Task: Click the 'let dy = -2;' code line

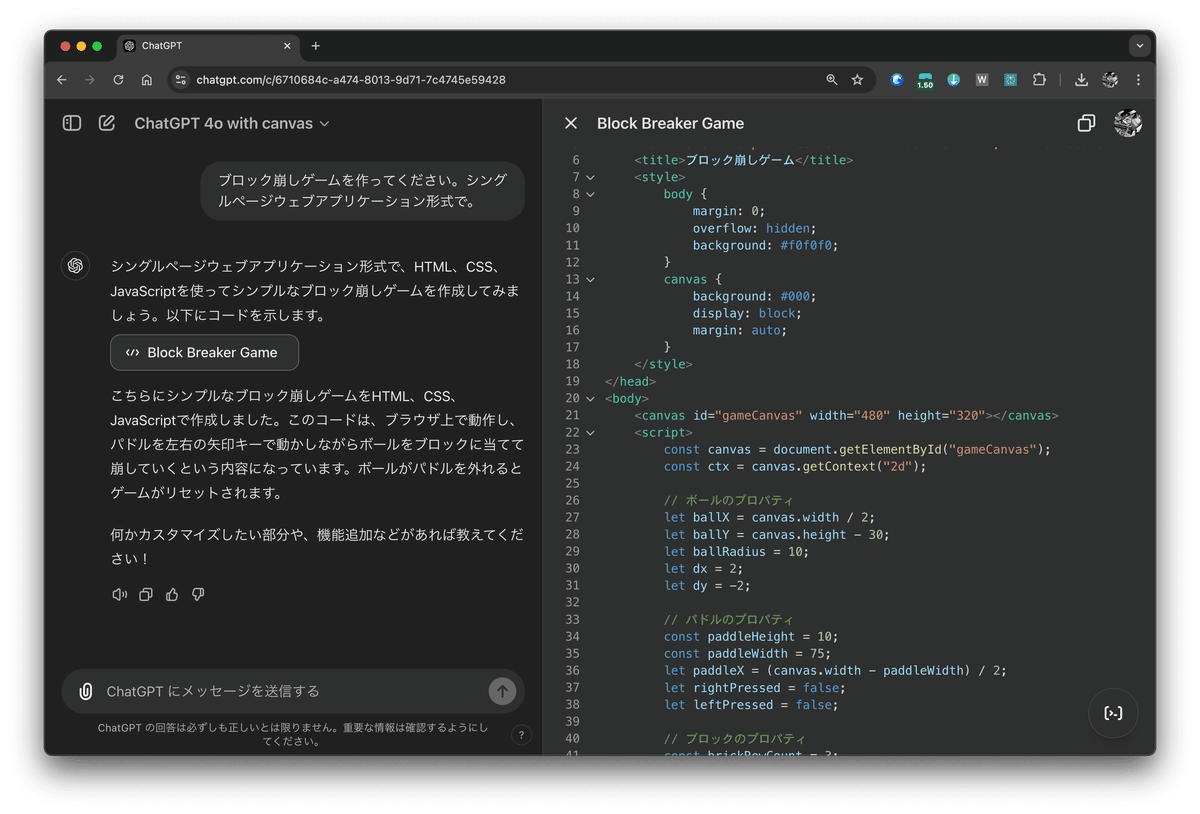Action: (x=706, y=585)
